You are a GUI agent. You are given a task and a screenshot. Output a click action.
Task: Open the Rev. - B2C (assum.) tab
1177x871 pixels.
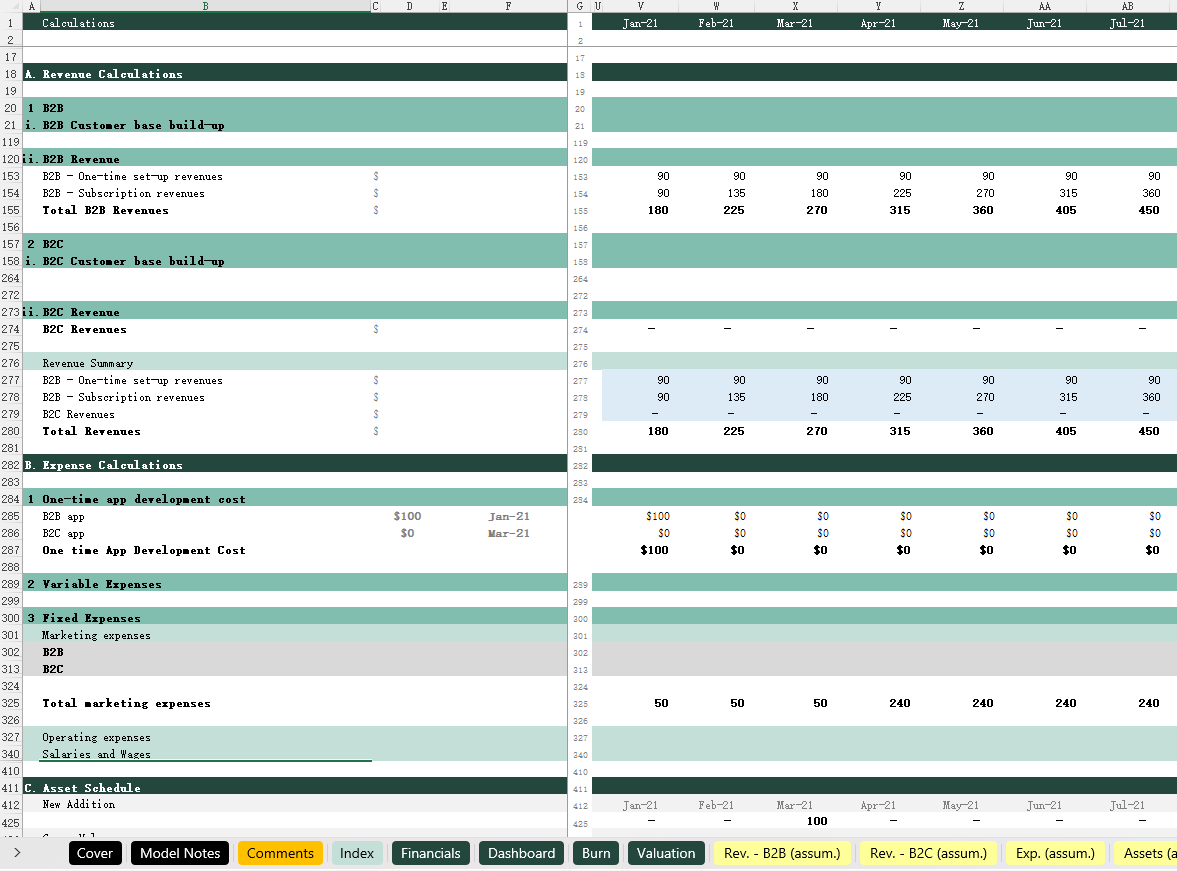928,853
